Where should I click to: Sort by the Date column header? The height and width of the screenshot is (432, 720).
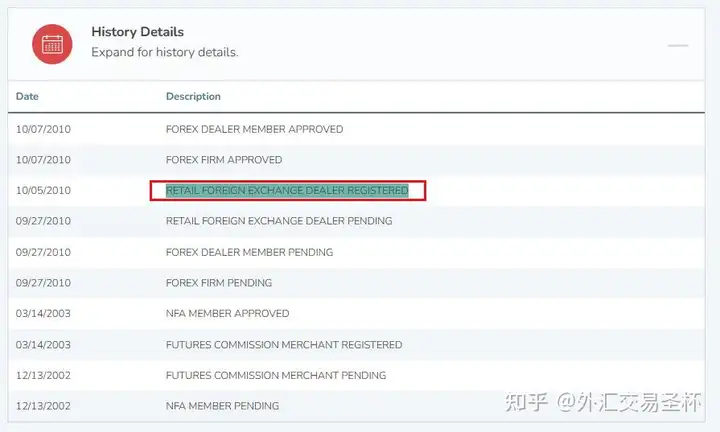tap(27, 96)
